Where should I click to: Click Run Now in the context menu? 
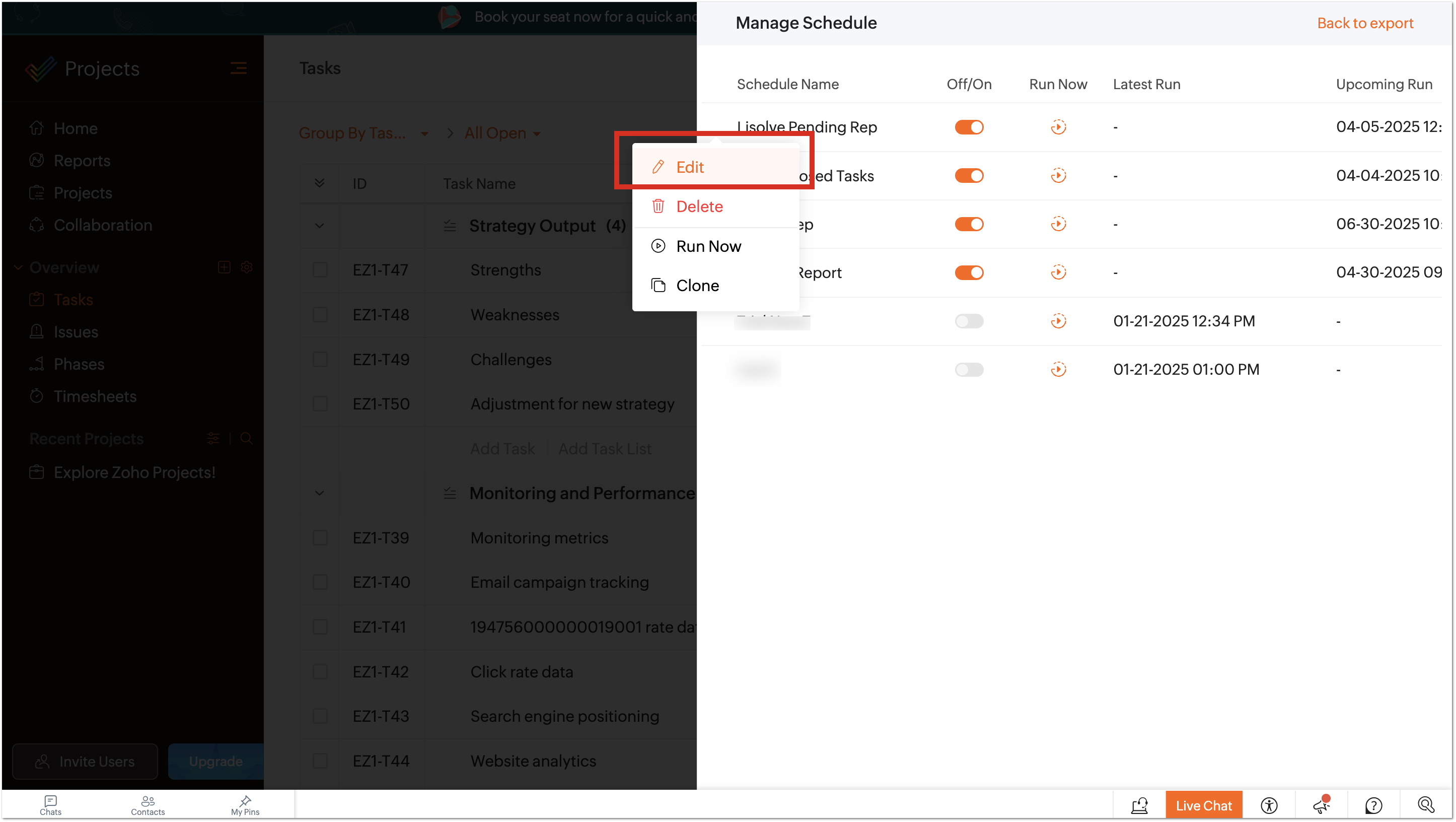[x=708, y=246]
